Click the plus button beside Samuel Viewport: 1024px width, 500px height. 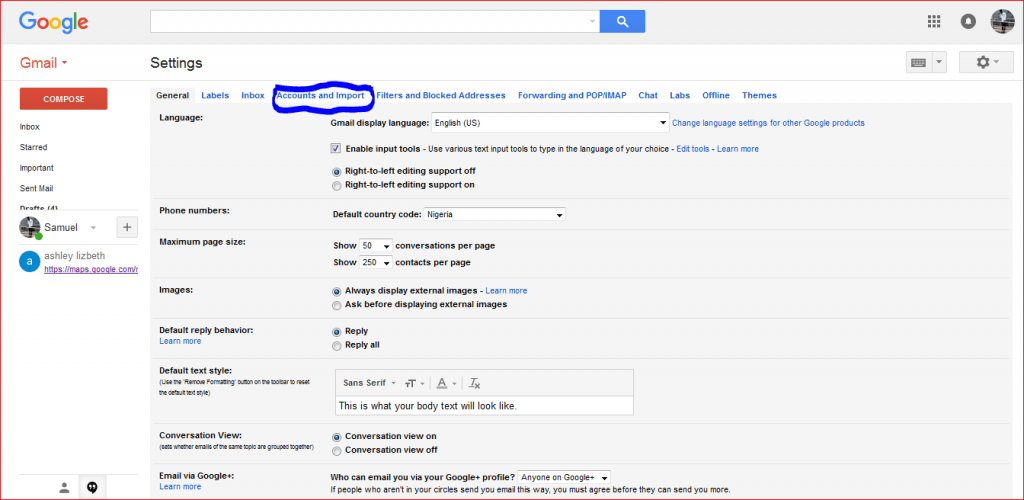click(127, 227)
